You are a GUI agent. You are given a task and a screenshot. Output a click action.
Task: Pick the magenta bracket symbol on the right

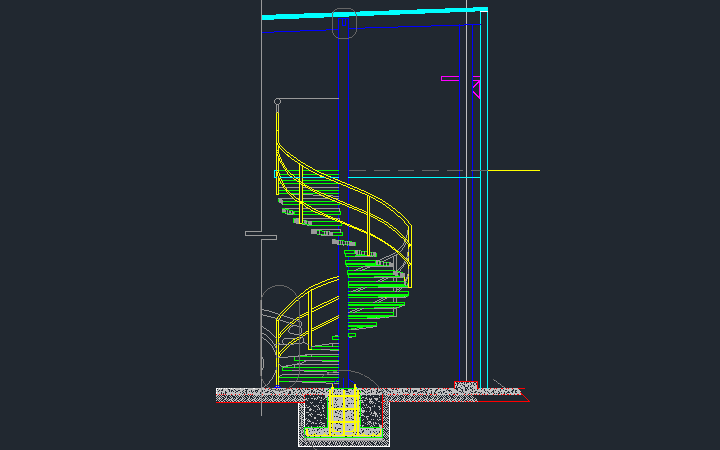(x=461, y=86)
